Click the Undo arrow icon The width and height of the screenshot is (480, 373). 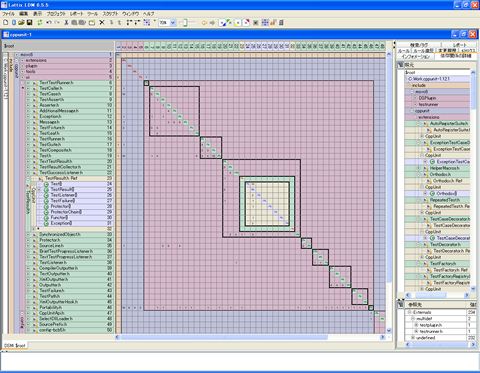(x=49, y=22)
